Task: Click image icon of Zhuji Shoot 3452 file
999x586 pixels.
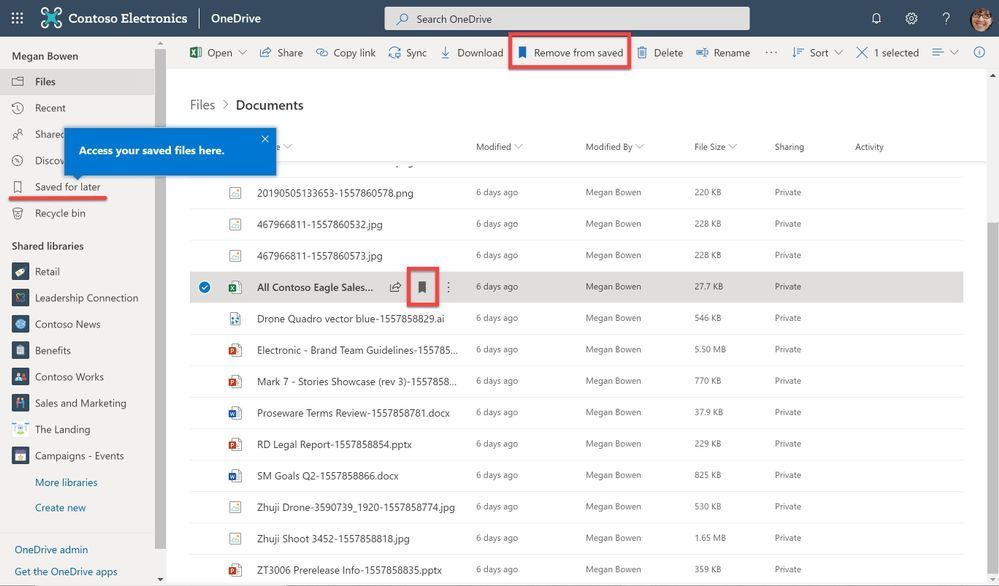Action: (x=235, y=538)
